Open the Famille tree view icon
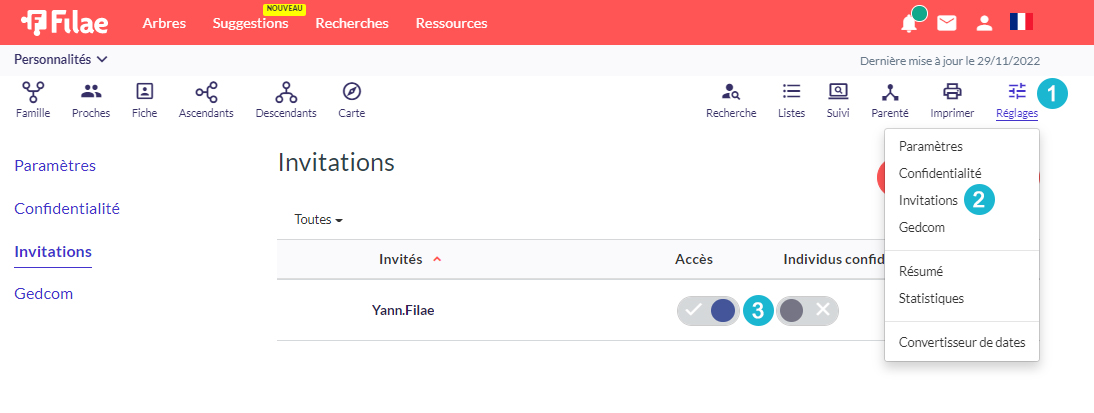The width and height of the screenshot is (1094, 413). pos(33,91)
